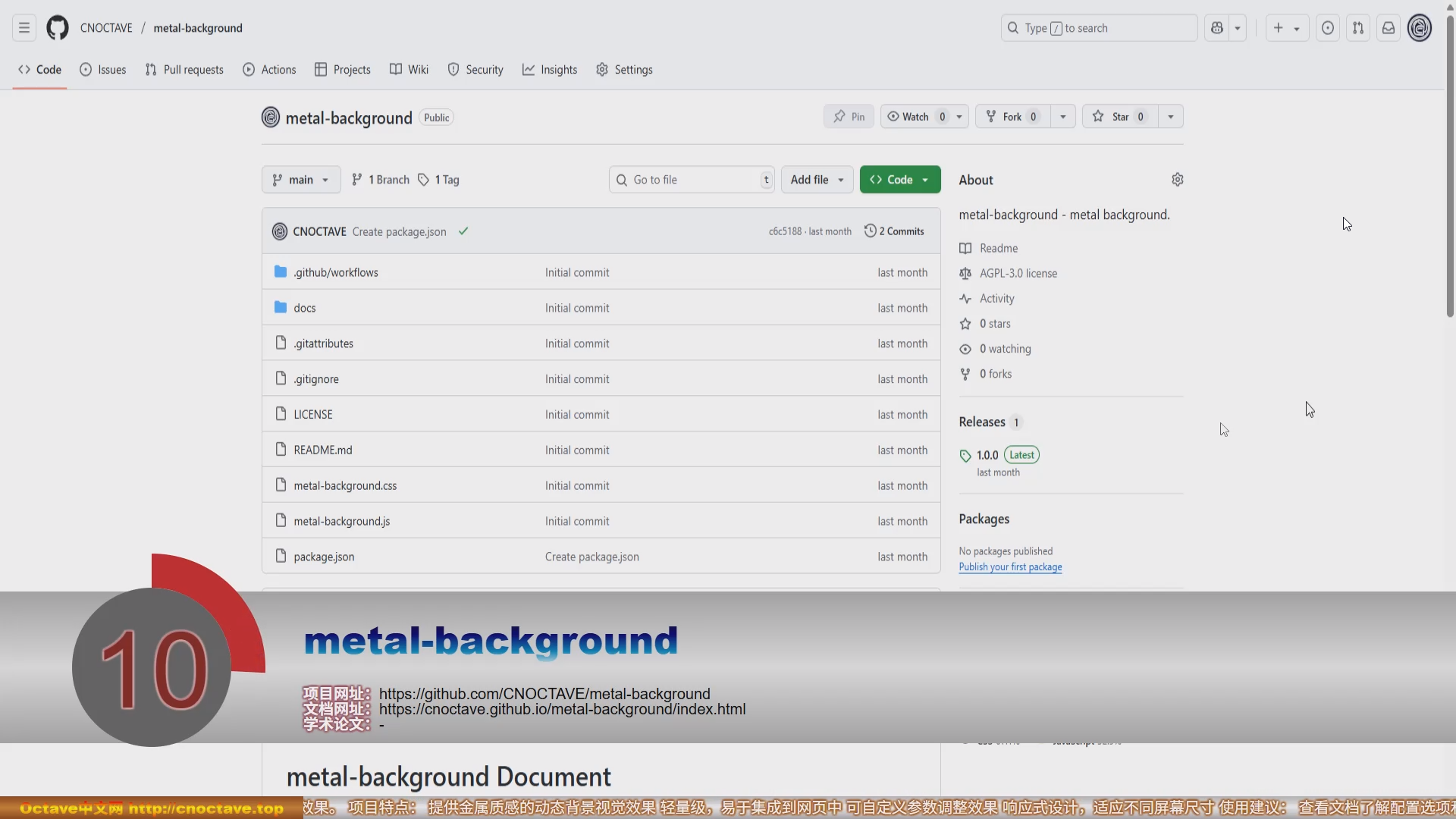Viewport: 1456px width, 819px height.
Task: Open the .github/workflows folder
Action: (336, 272)
